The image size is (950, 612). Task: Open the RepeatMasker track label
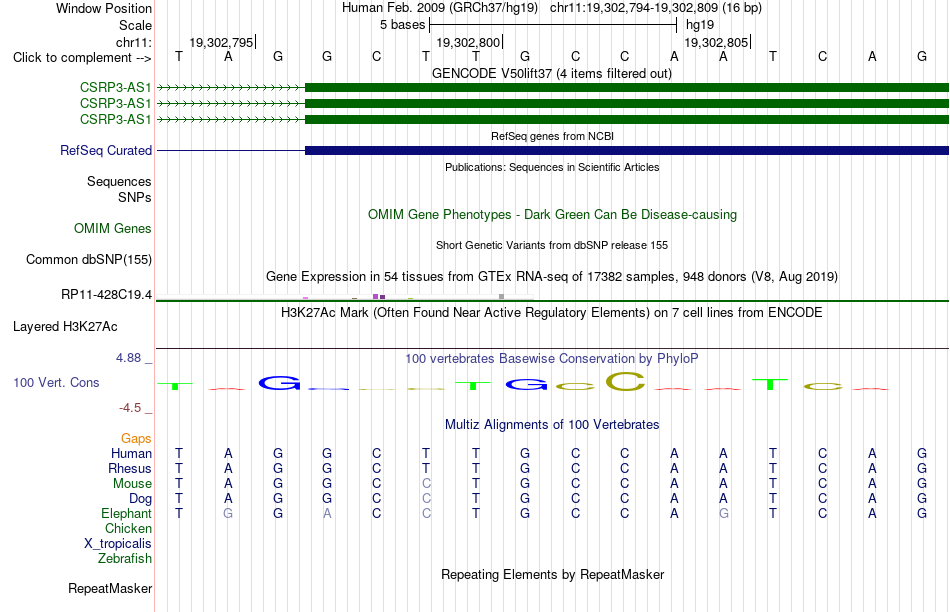tap(110, 588)
